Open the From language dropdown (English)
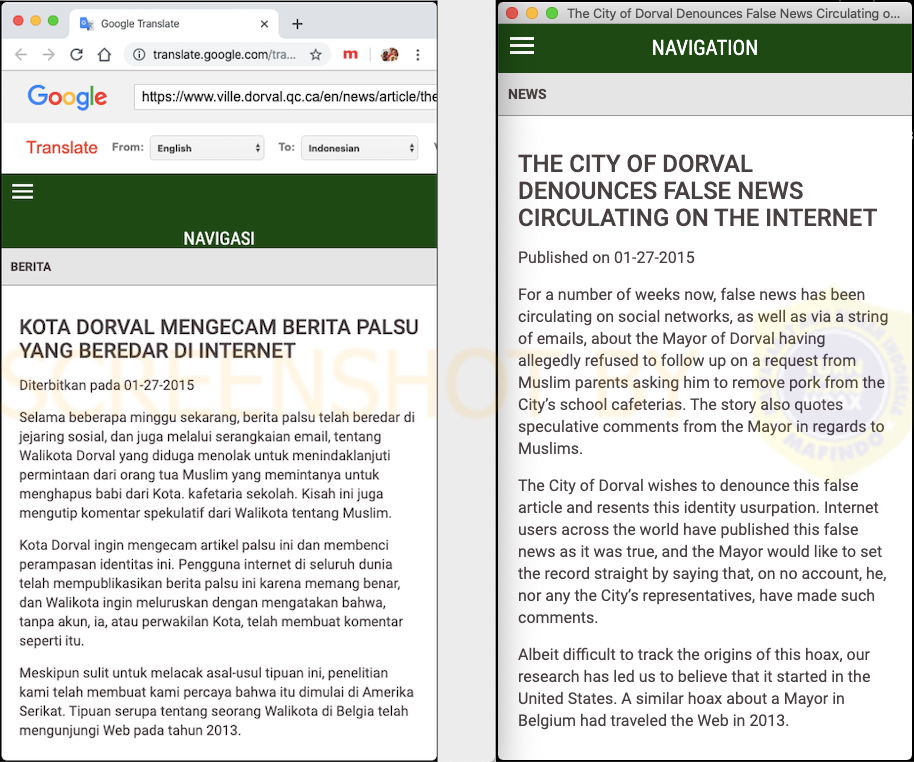 [207, 148]
